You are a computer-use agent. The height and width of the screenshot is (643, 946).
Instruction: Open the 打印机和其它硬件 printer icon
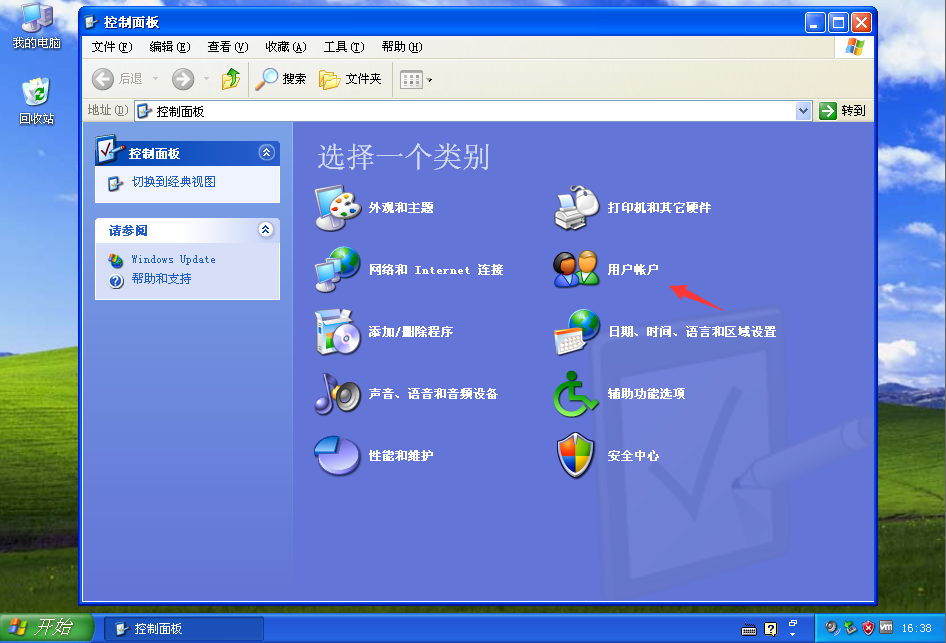coord(576,208)
